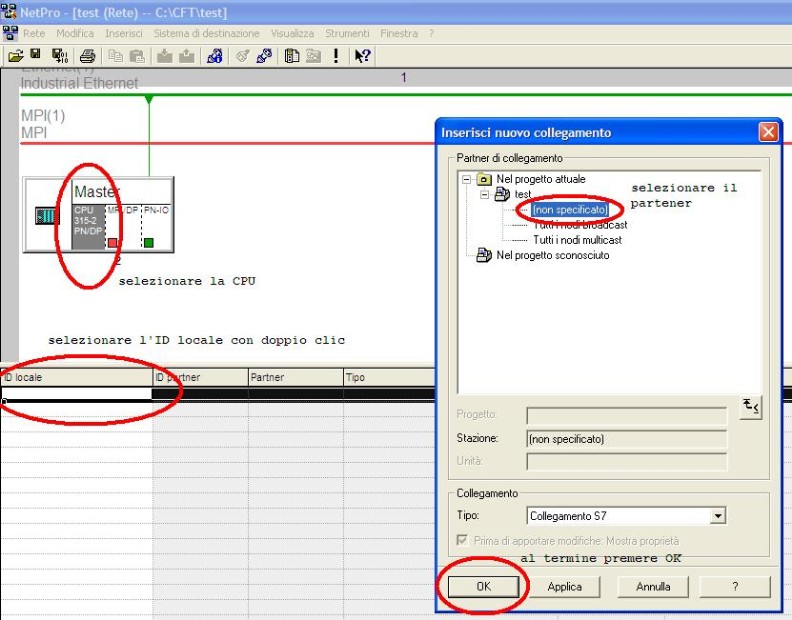The width and height of the screenshot is (792, 620).
Task: Click the 'Master' station name
Action: pyautogui.click(x=97, y=192)
